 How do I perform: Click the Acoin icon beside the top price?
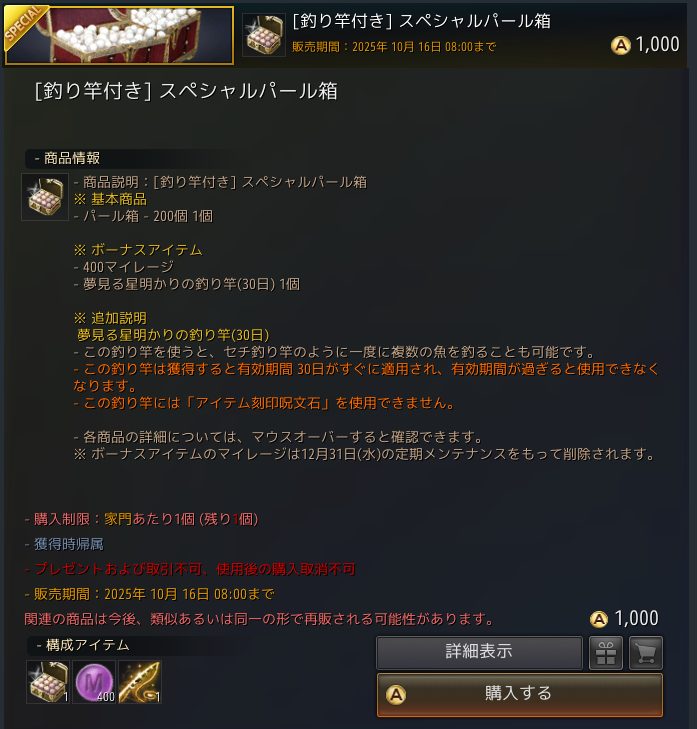click(620, 45)
